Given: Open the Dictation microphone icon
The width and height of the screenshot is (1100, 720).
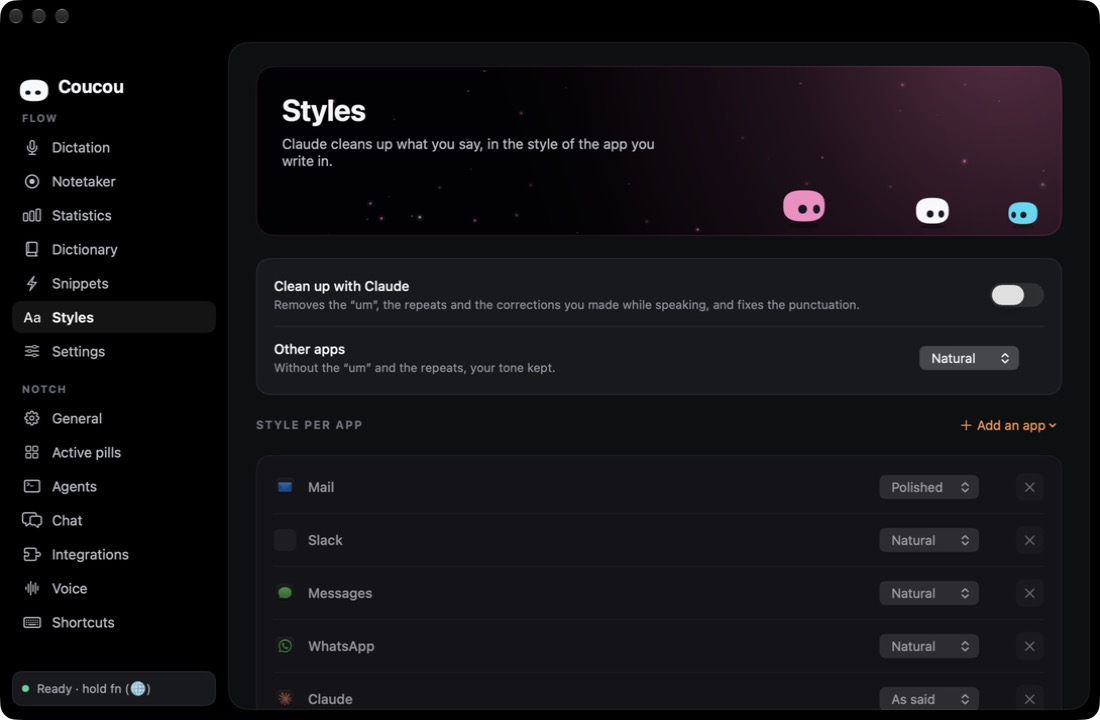Looking at the screenshot, I should 32,147.
